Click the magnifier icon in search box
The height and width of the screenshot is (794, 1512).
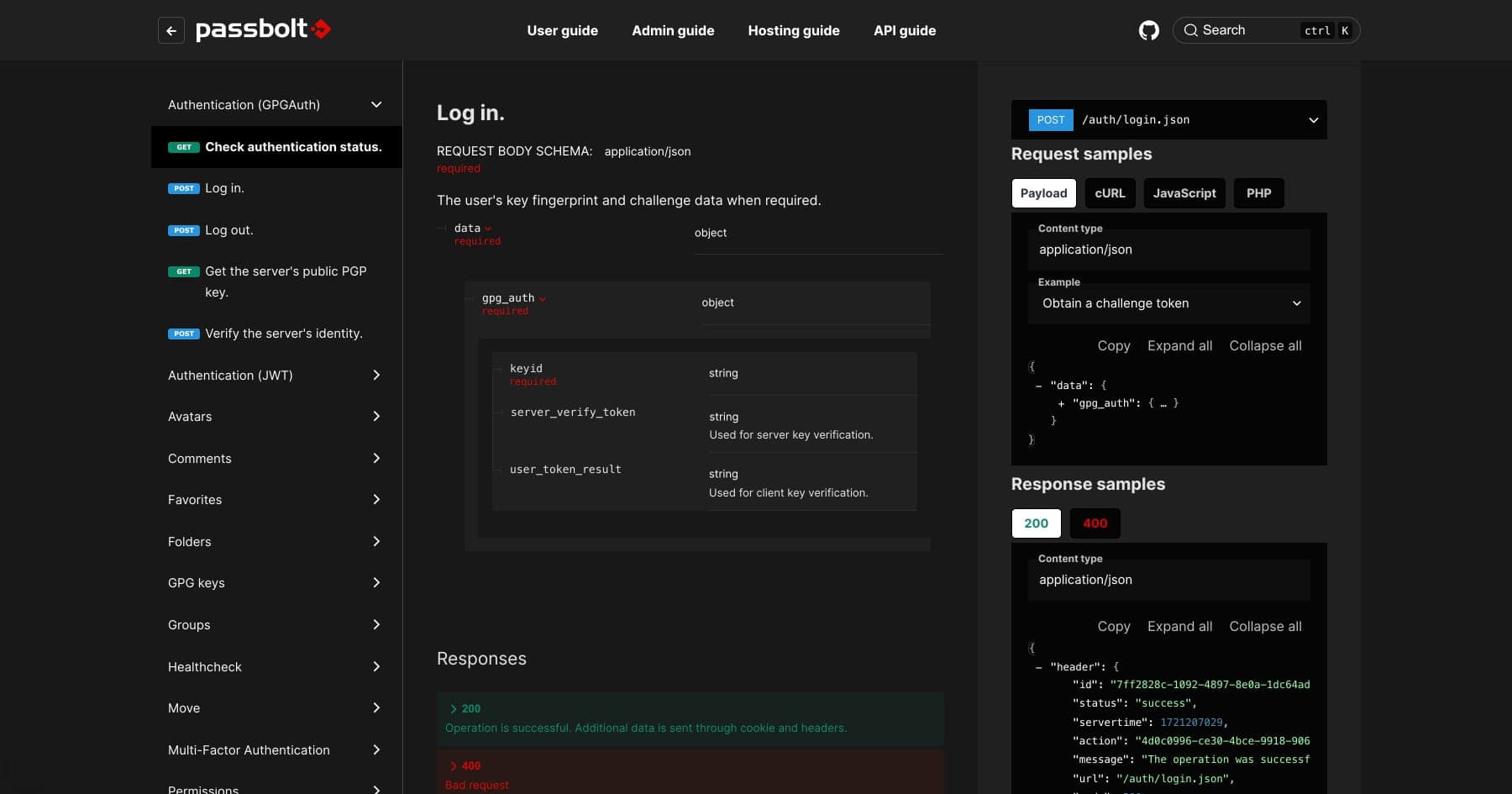point(1190,30)
